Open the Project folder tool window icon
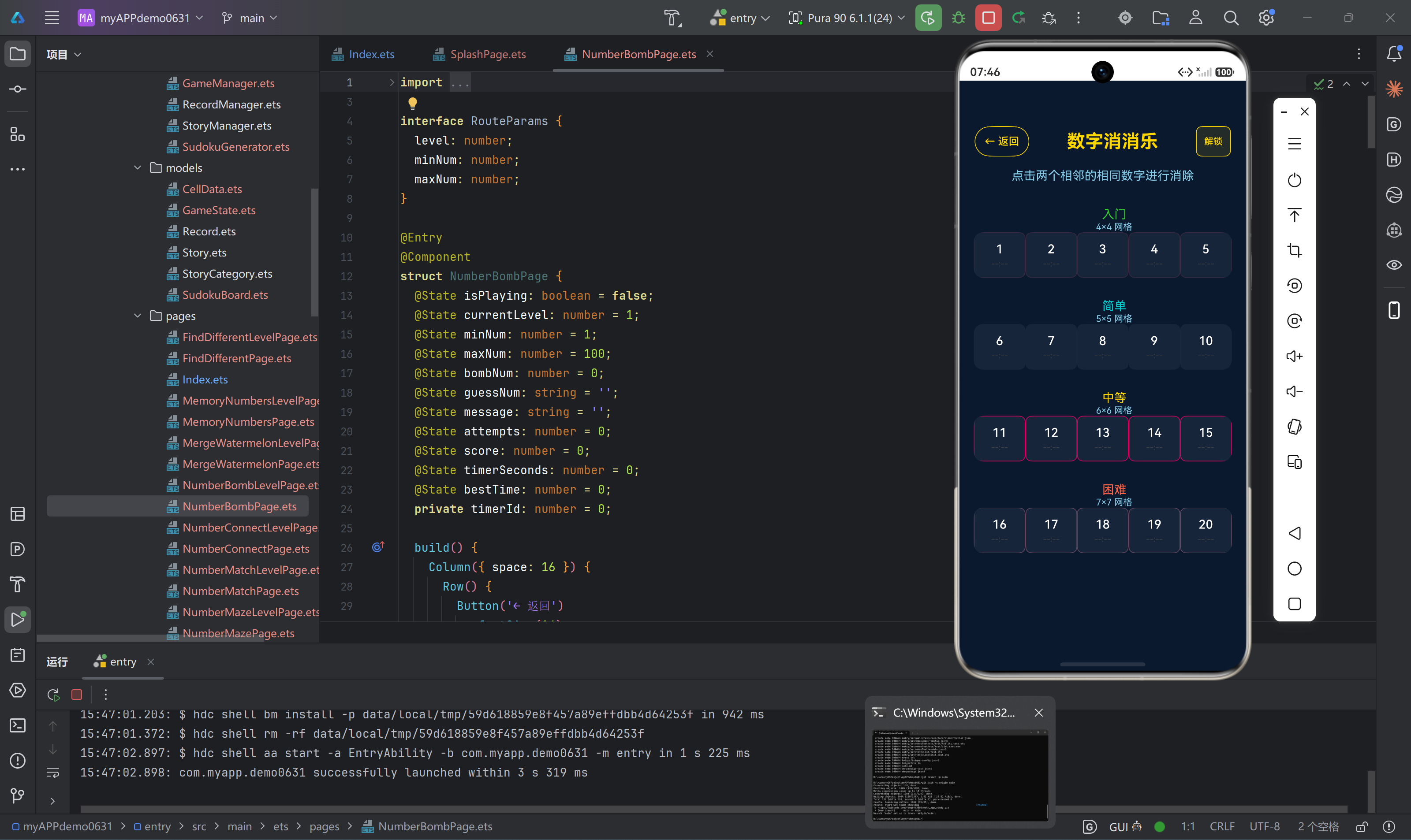Image resolution: width=1411 pixels, height=840 pixels. (x=18, y=54)
